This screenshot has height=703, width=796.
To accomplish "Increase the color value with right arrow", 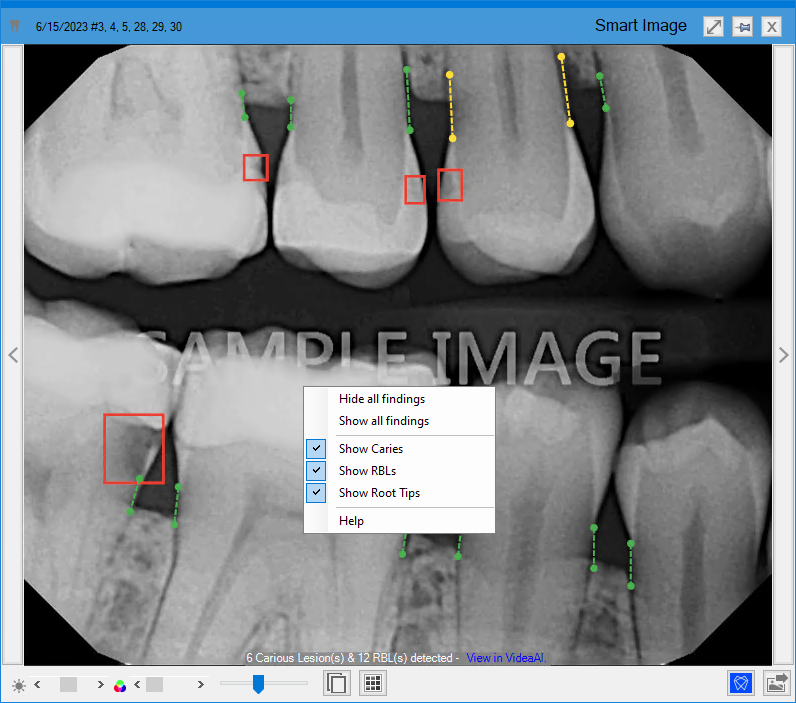I will pyautogui.click(x=201, y=685).
